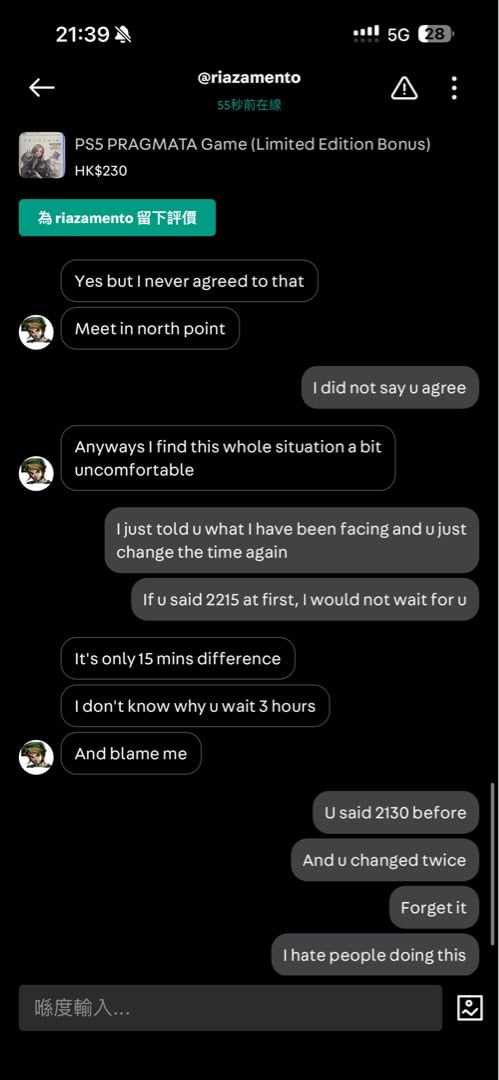Select 'It's only 15 mins difference' message
The height and width of the screenshot is (1080, 499).
tap(178, 658)
